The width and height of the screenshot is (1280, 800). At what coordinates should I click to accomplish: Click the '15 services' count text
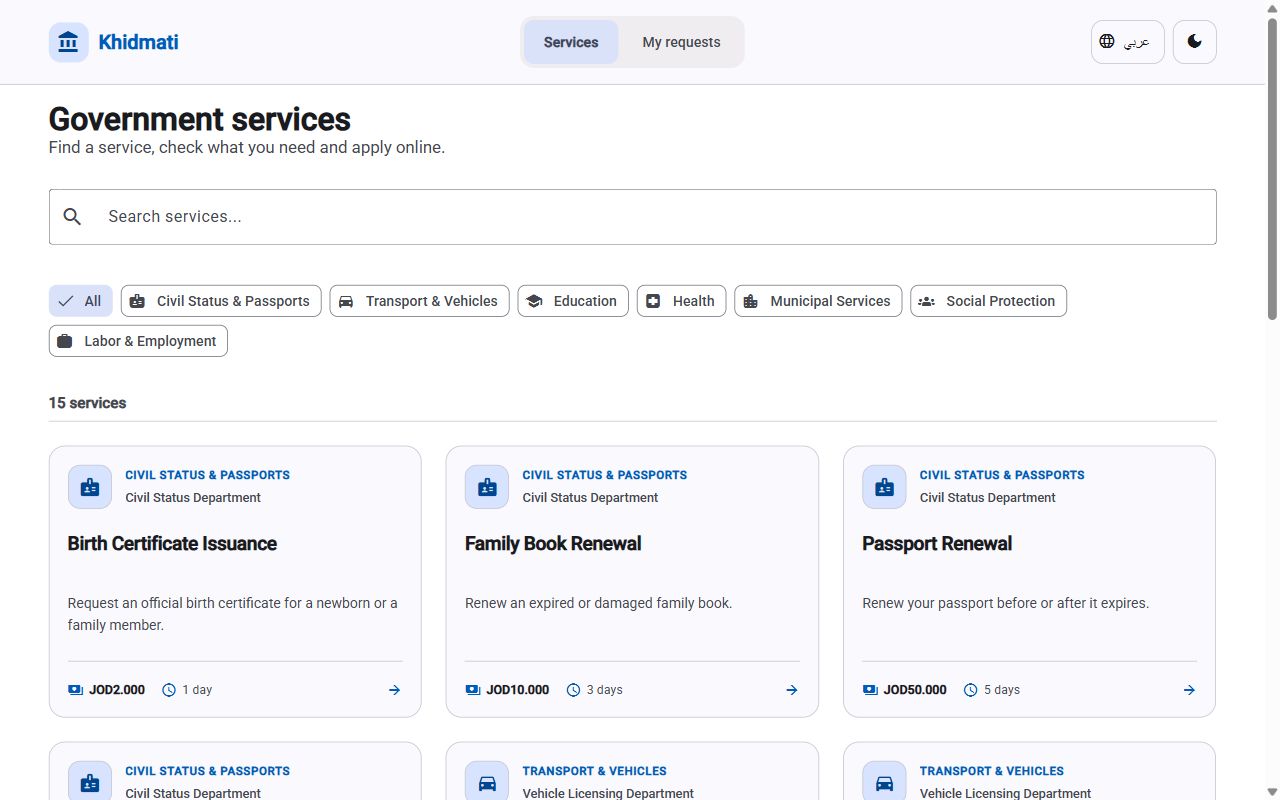tap(88, 403)
